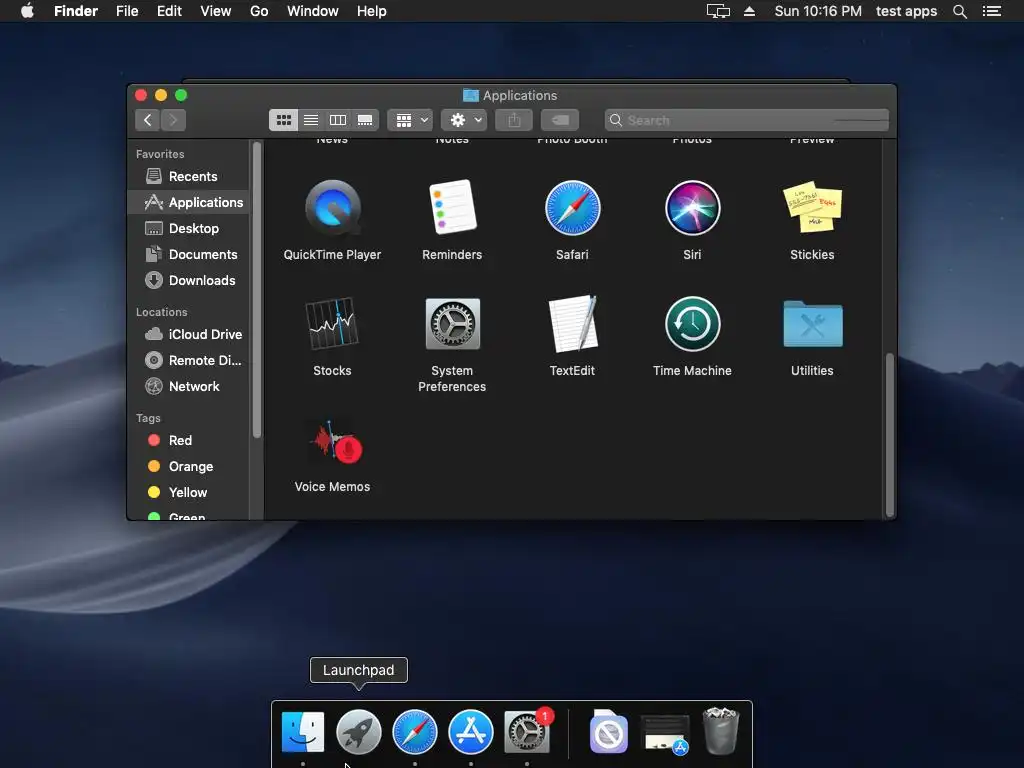
Task: Click the file list vertical scrollbar
Action: pos(889,434)
